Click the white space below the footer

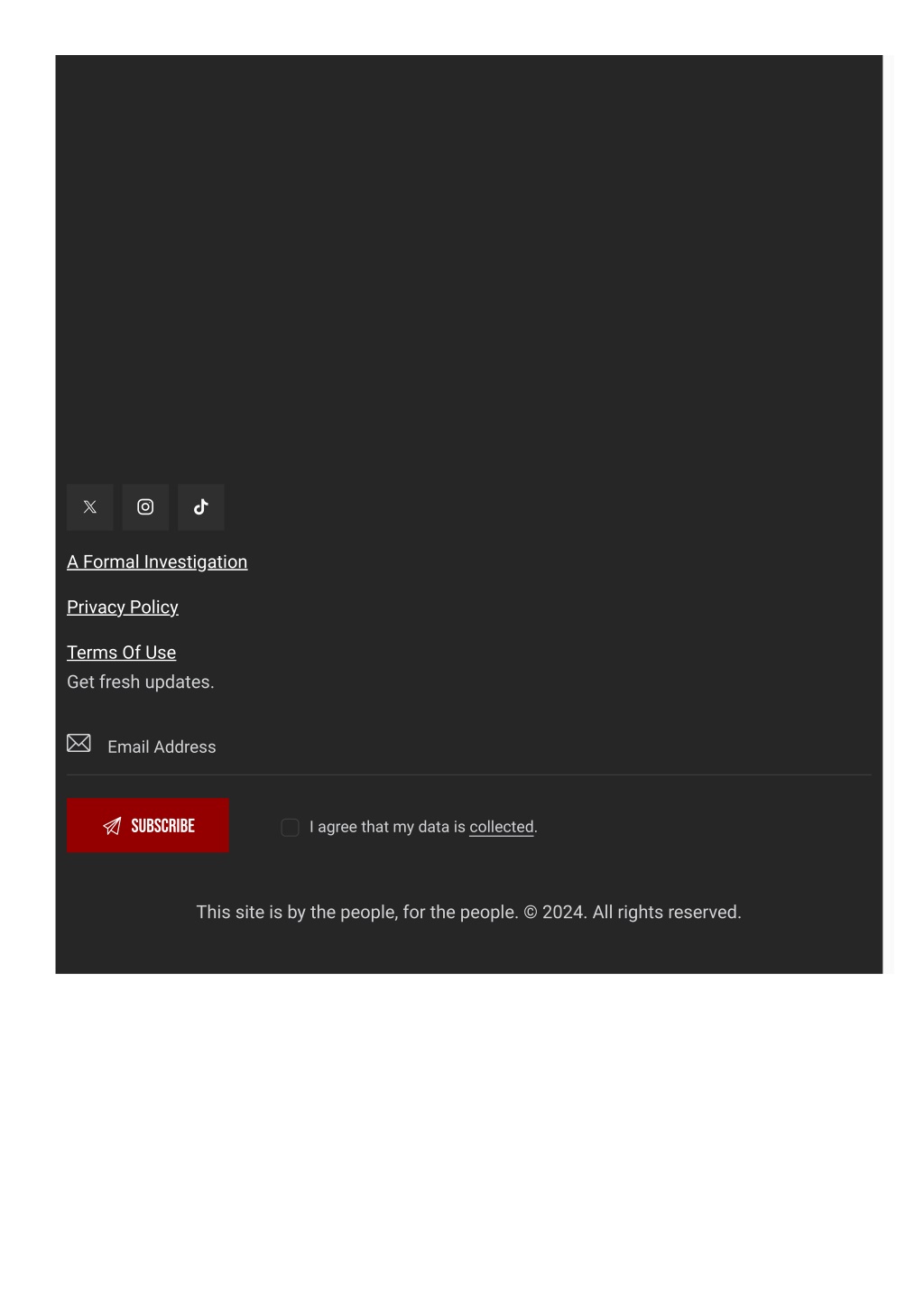click(462, 1137)
